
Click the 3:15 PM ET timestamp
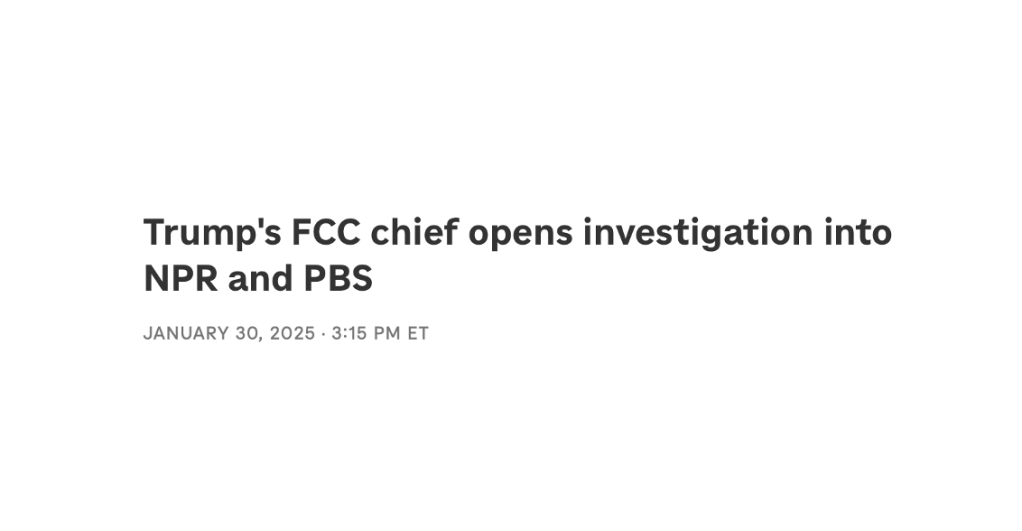point(379,334)
